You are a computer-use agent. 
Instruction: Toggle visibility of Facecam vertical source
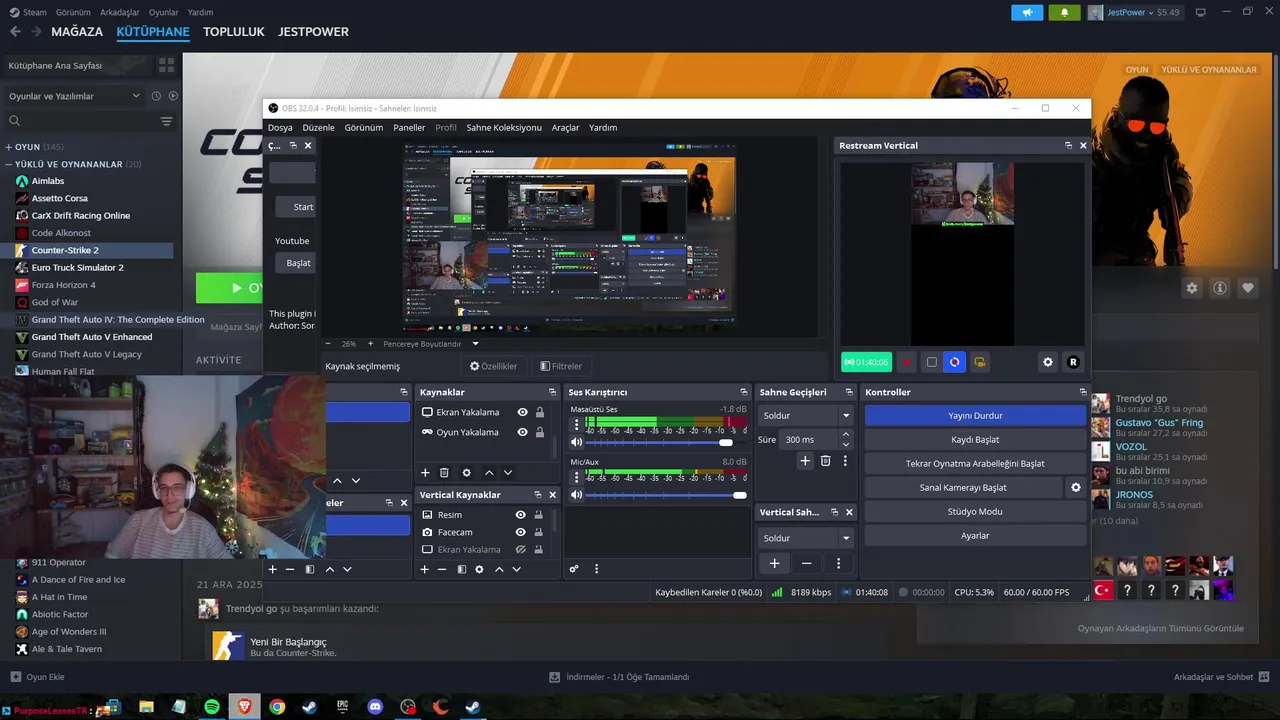click(x=520, y=532)
